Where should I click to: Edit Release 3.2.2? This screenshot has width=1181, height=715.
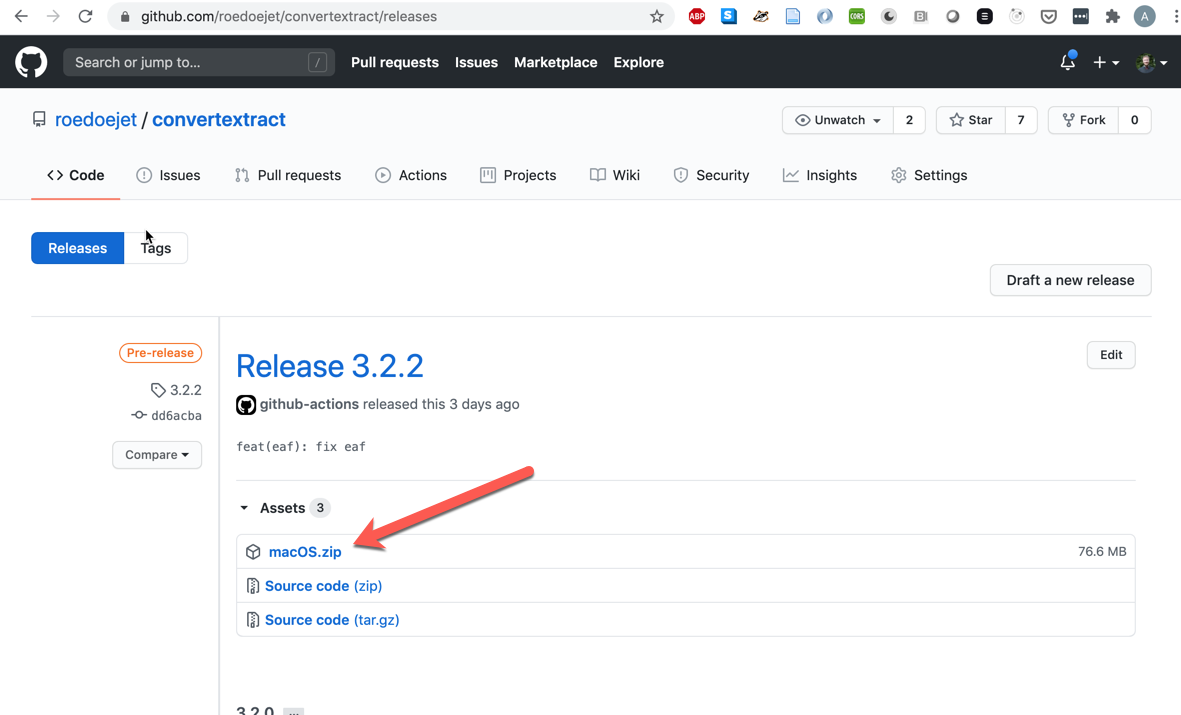(1111, 355)
